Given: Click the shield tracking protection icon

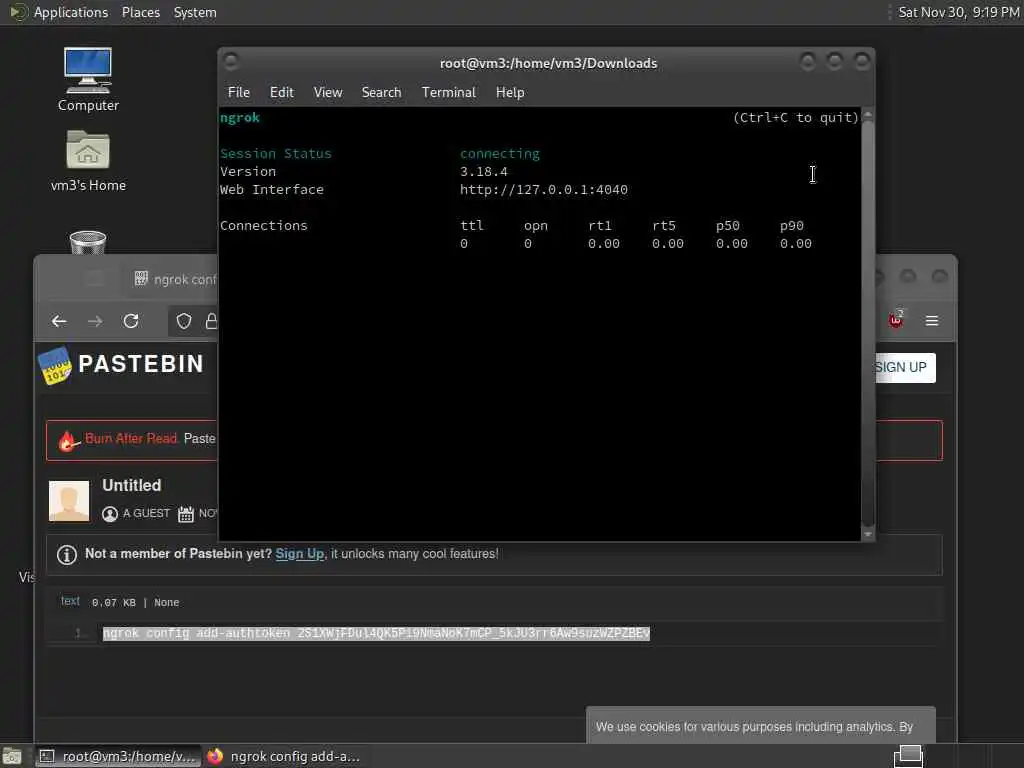Looking at the screenshot, I should click(184, 321).
